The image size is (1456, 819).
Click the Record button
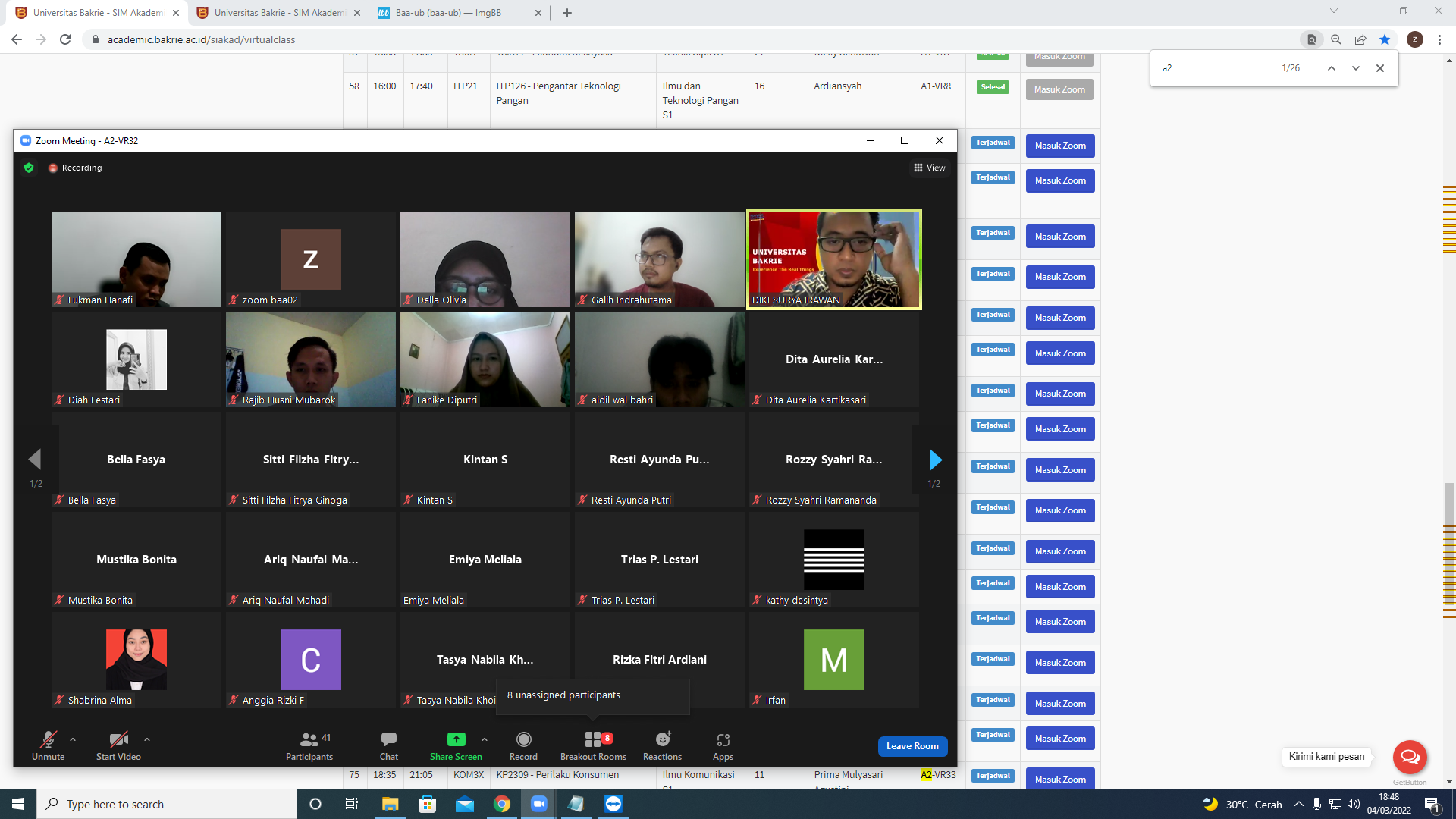tap(523, 745)
